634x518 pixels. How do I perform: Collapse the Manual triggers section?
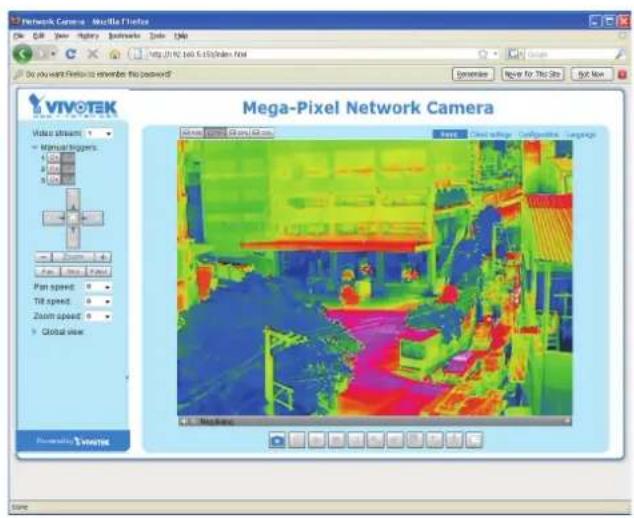[35, 148]
